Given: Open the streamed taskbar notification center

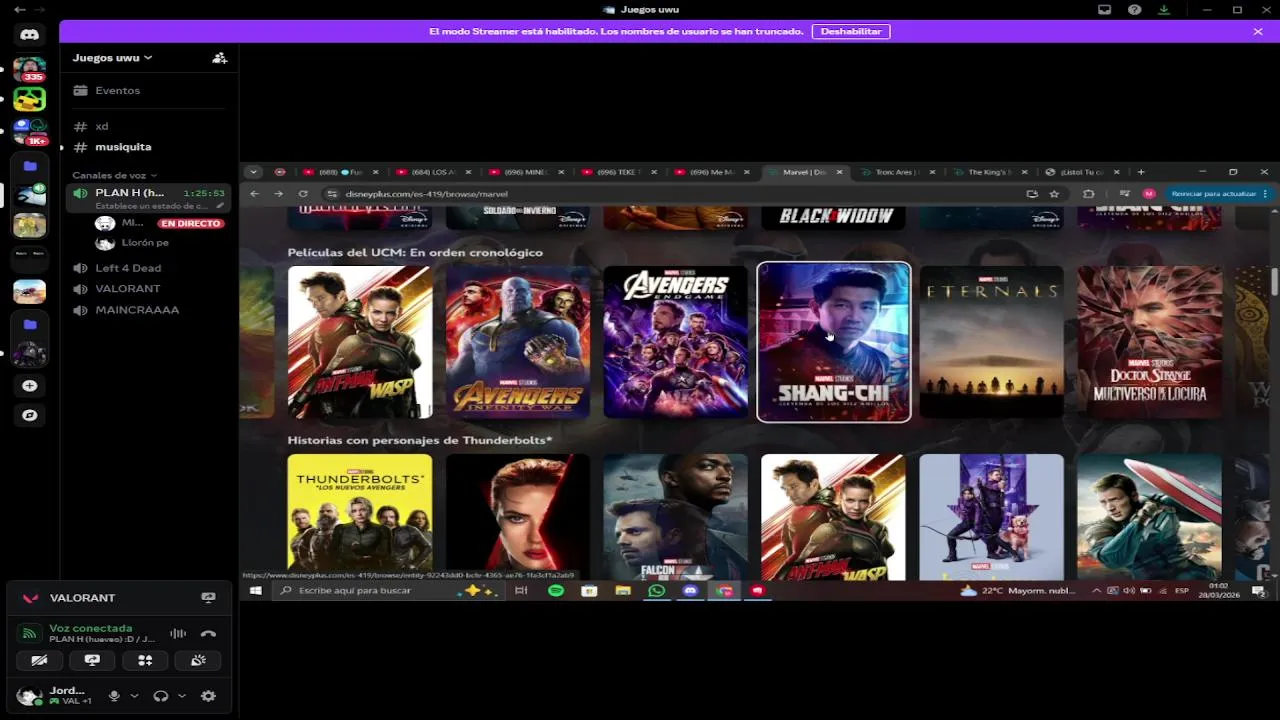Looking at the screenshot, I should click(1258, 591).
